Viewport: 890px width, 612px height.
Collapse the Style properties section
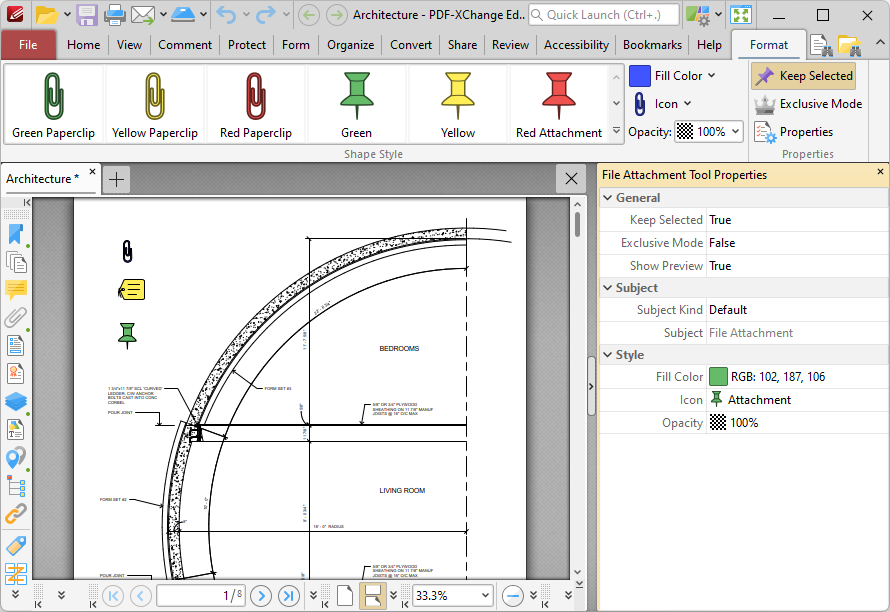coord(607,355)
